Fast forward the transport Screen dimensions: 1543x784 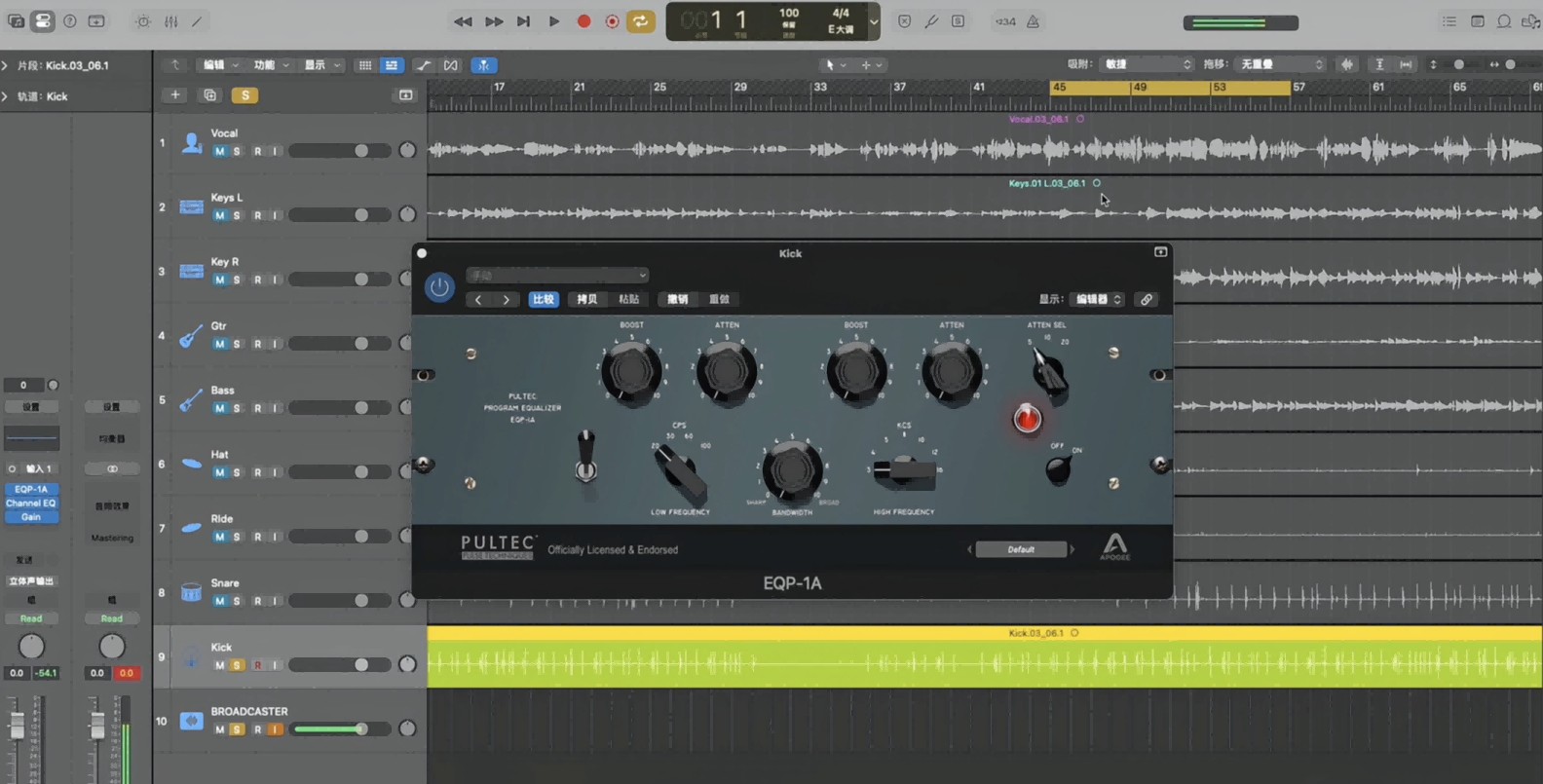click(x=494, y=21)
